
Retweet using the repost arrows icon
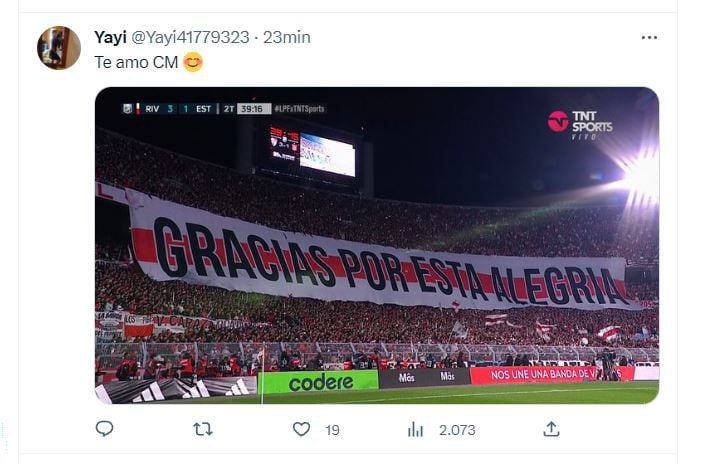[203, 430]
